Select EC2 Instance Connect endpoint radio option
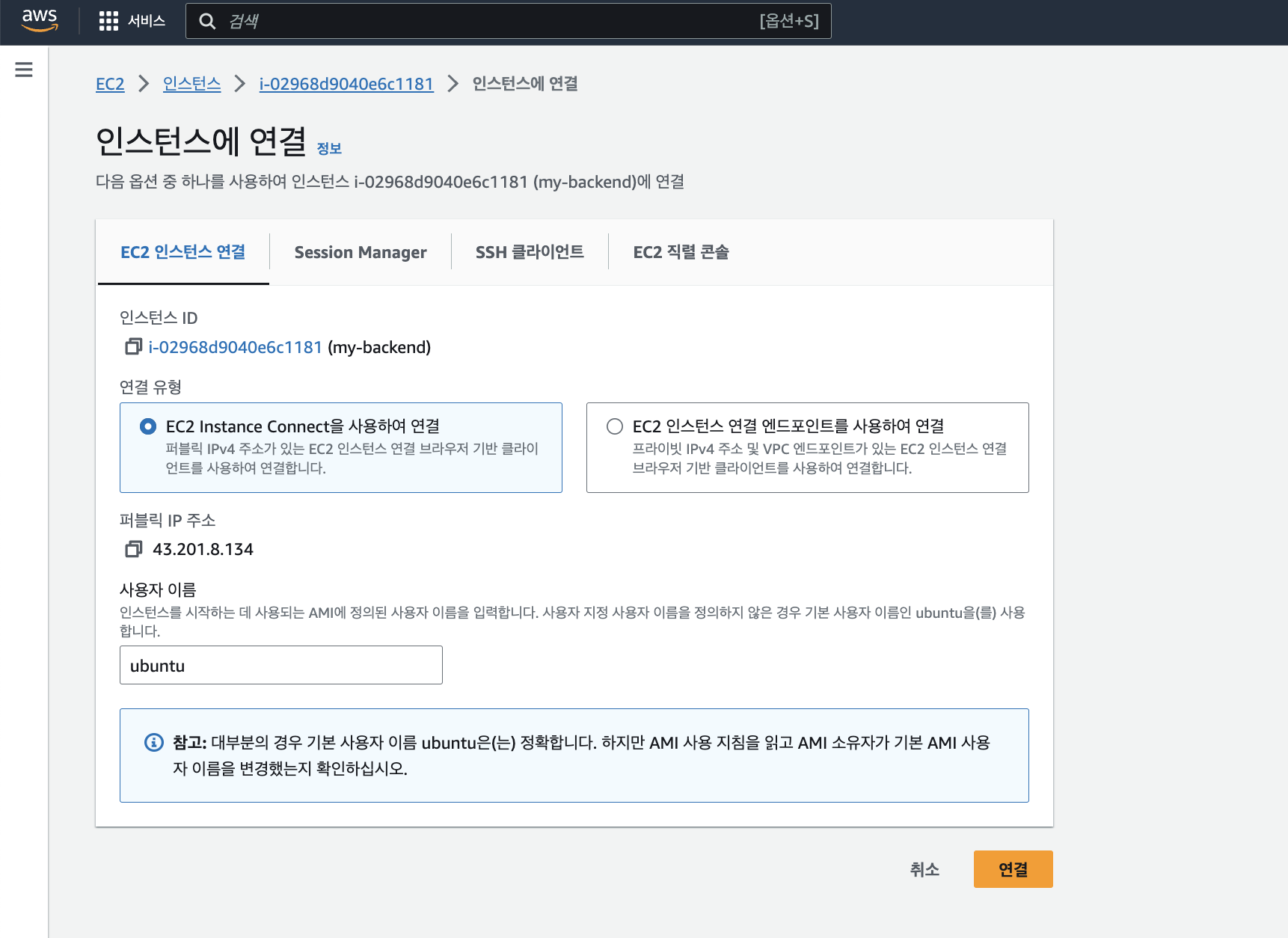The width and height of the screenshot is (1288, 938). coord(615,426)
